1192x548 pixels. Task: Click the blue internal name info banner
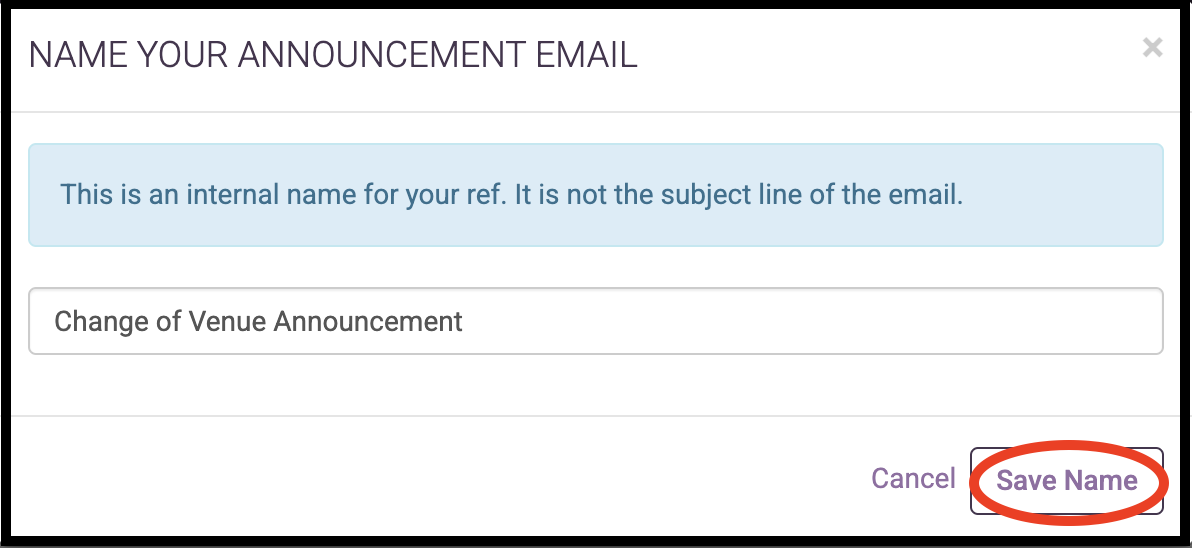tap(595, 195)
